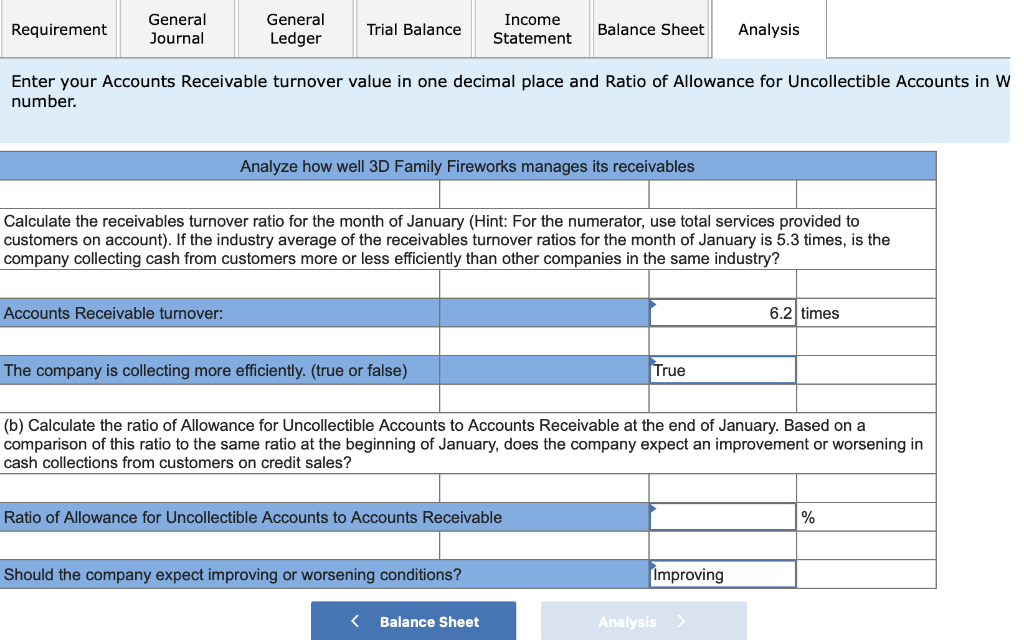Switch to the General Journal tab
Viewport: 1024px width, 640px height.
pos(177,29)
